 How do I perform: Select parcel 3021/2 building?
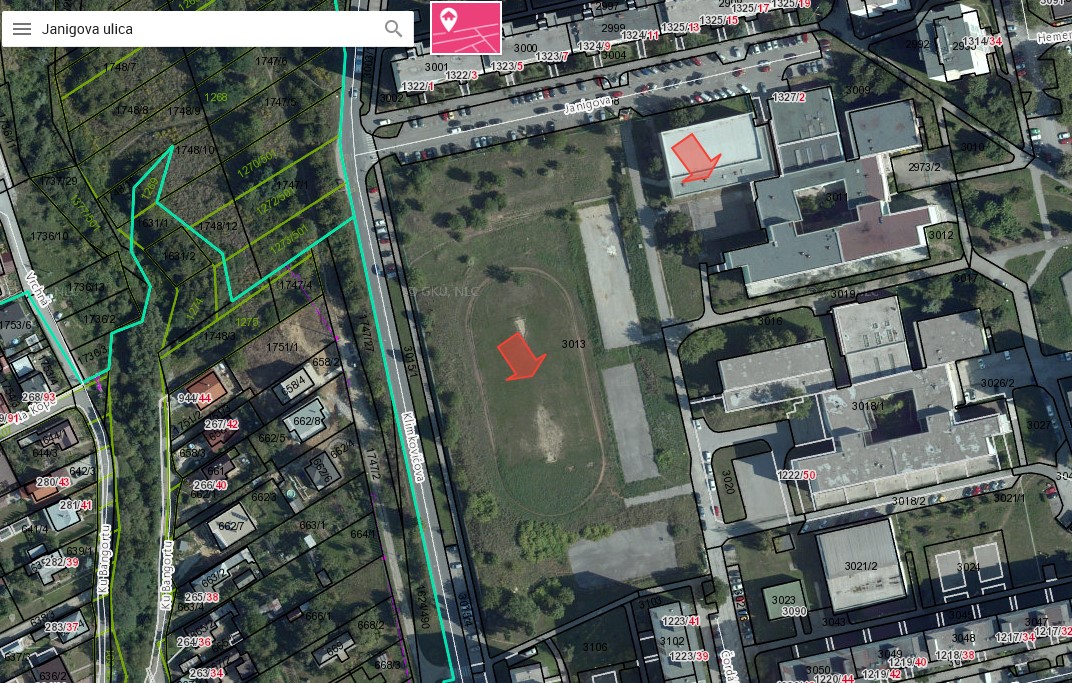(x=861, y=565)
